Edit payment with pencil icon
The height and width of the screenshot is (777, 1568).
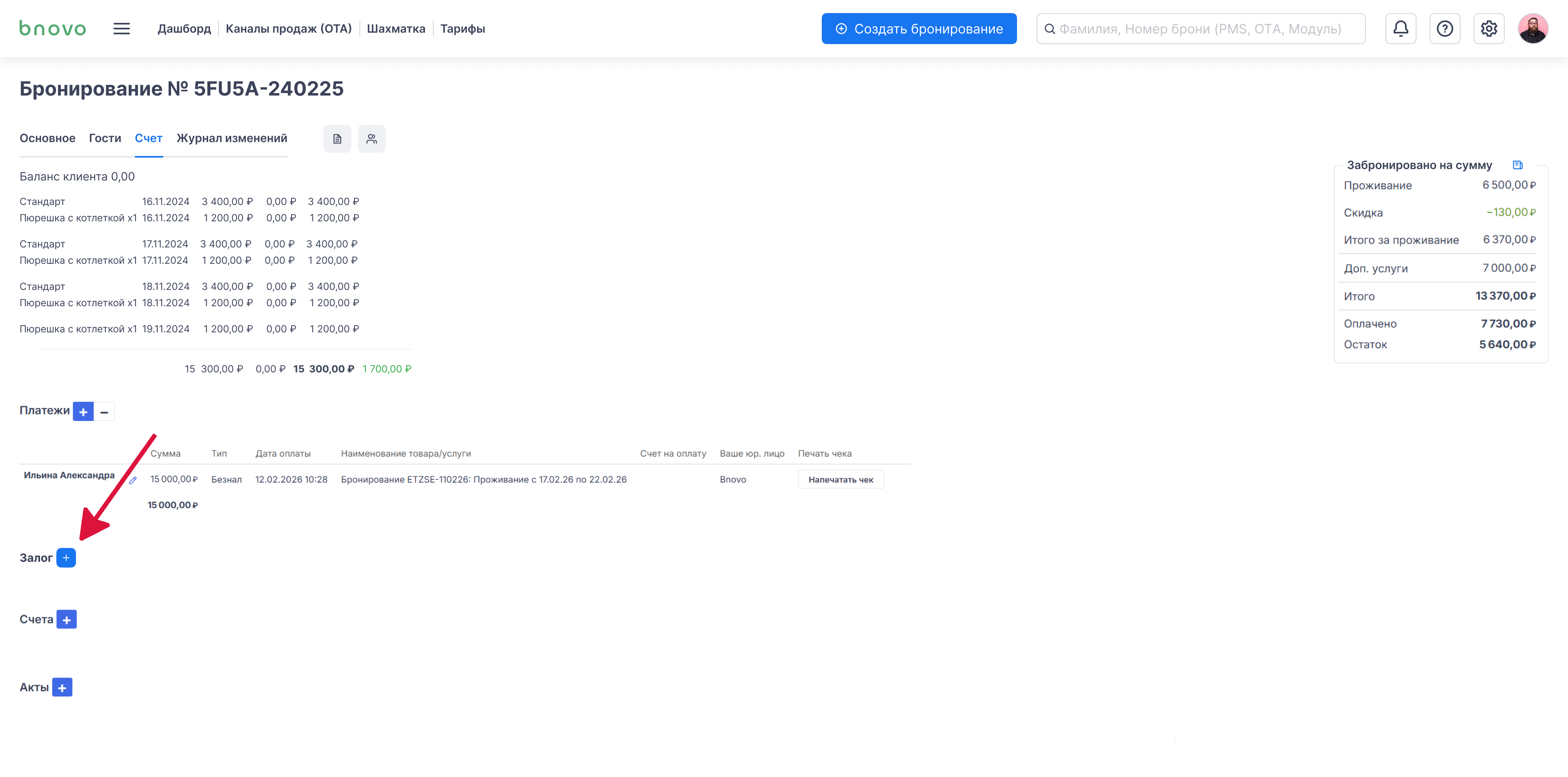point(133,480)
